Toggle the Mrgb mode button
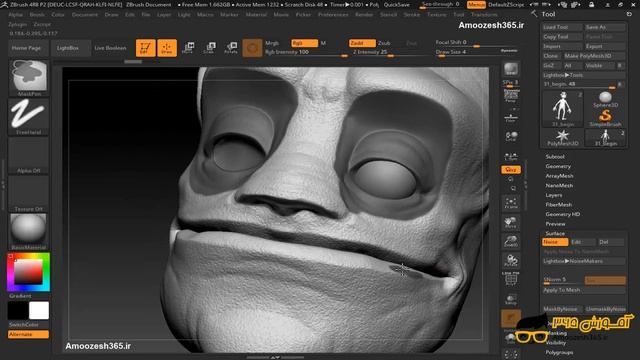Image resolution: width=640 pixels, height=360 pixels. (272, 43)
